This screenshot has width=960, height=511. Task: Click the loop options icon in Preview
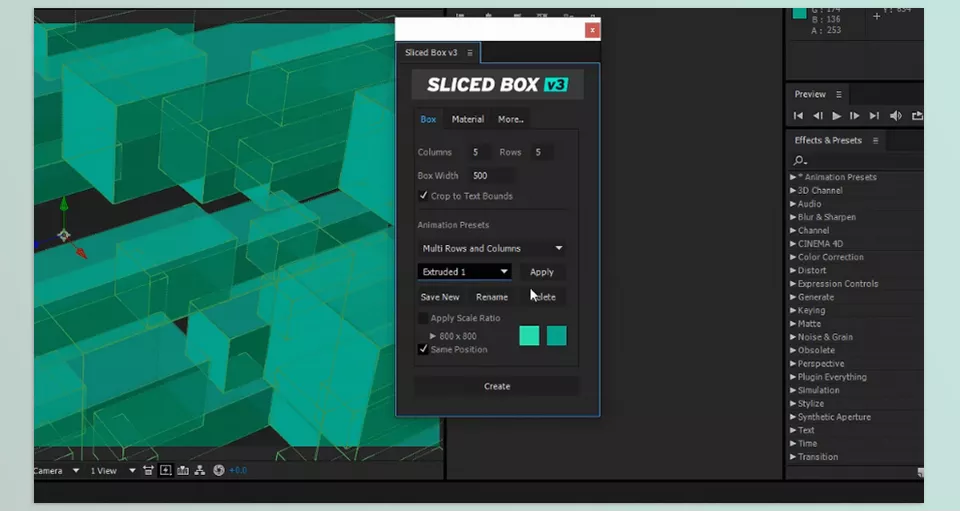pyautogui.click(x=917, y=116)
